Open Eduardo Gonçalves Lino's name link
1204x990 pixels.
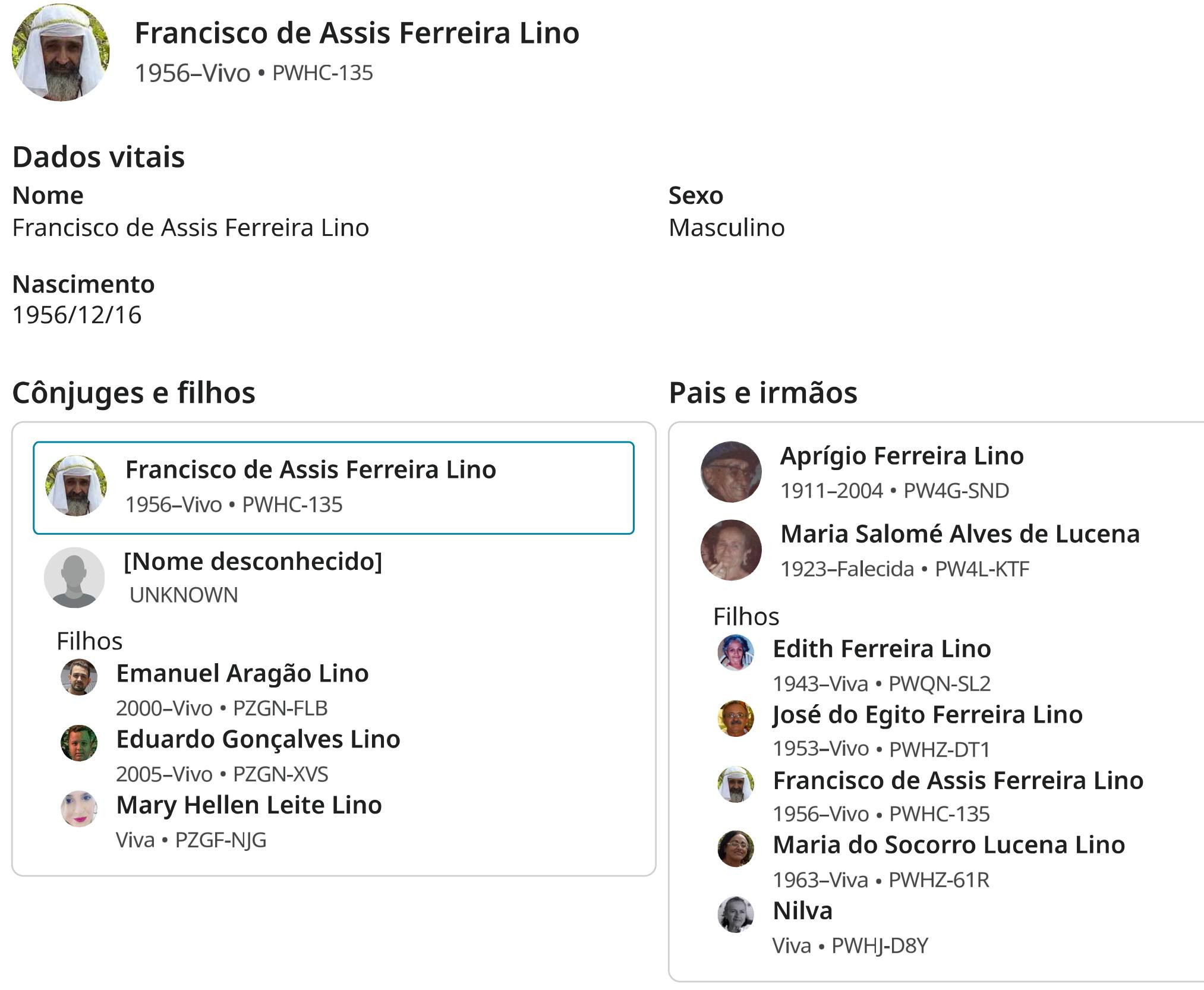tap(258, 739)
